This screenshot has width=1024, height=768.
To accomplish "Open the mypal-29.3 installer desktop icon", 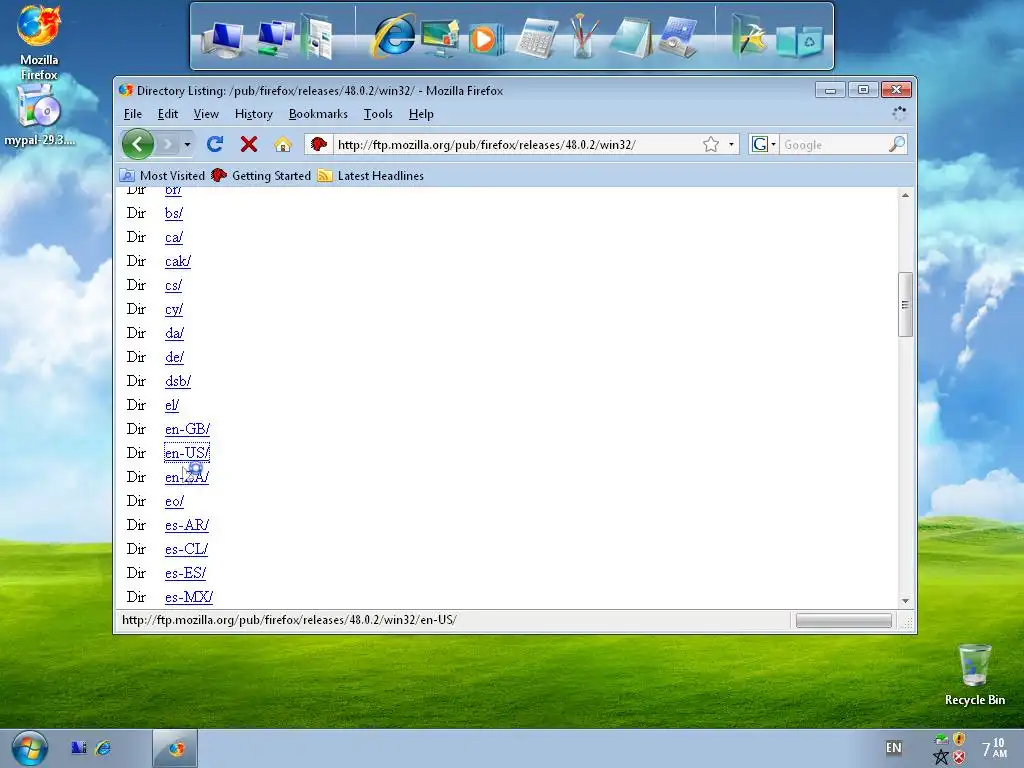I will coord(39,116).
